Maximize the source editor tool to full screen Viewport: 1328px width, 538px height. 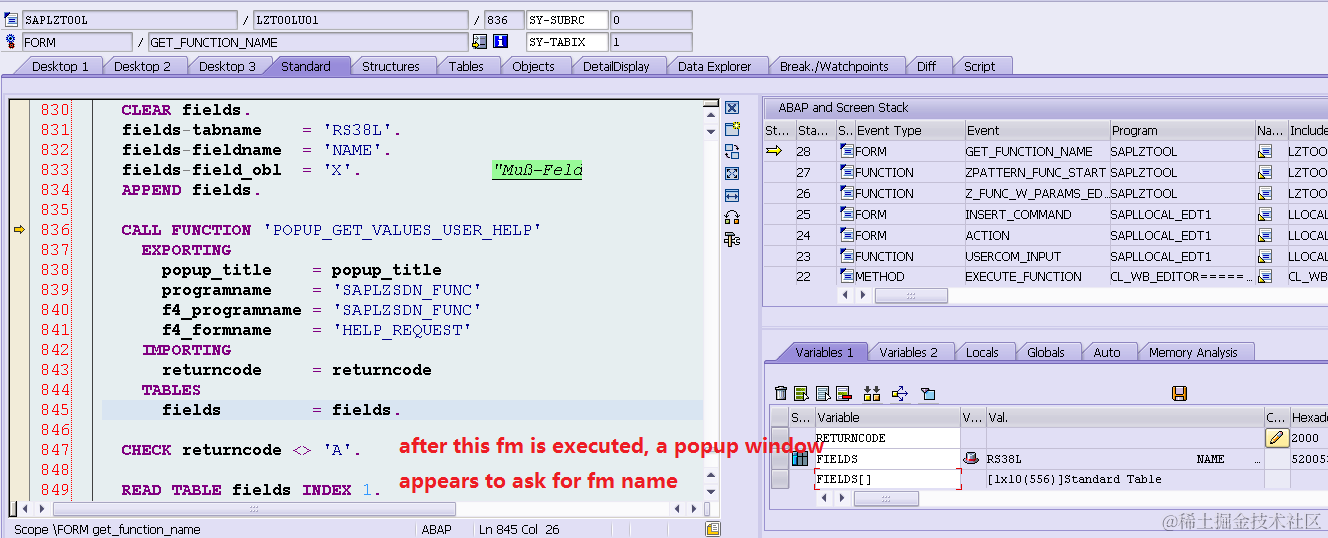click(732, 173)
